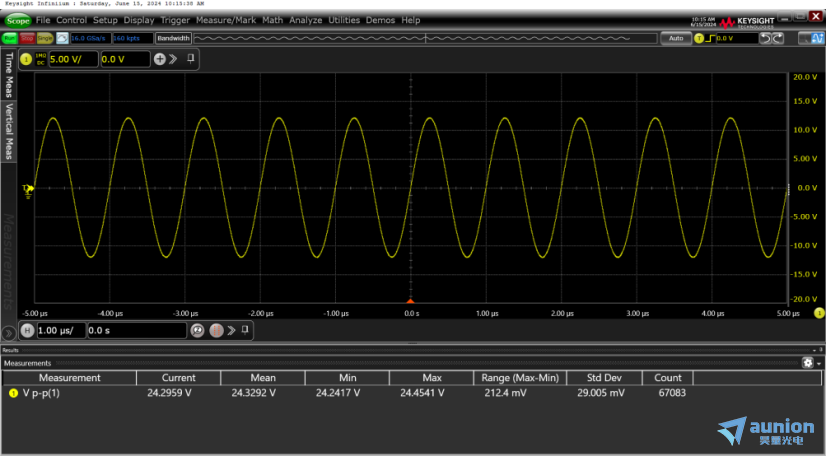This screenshot has width=826, height=456.
Task: Click the horizontal toolbar pin icon
Action: [245, 330]
